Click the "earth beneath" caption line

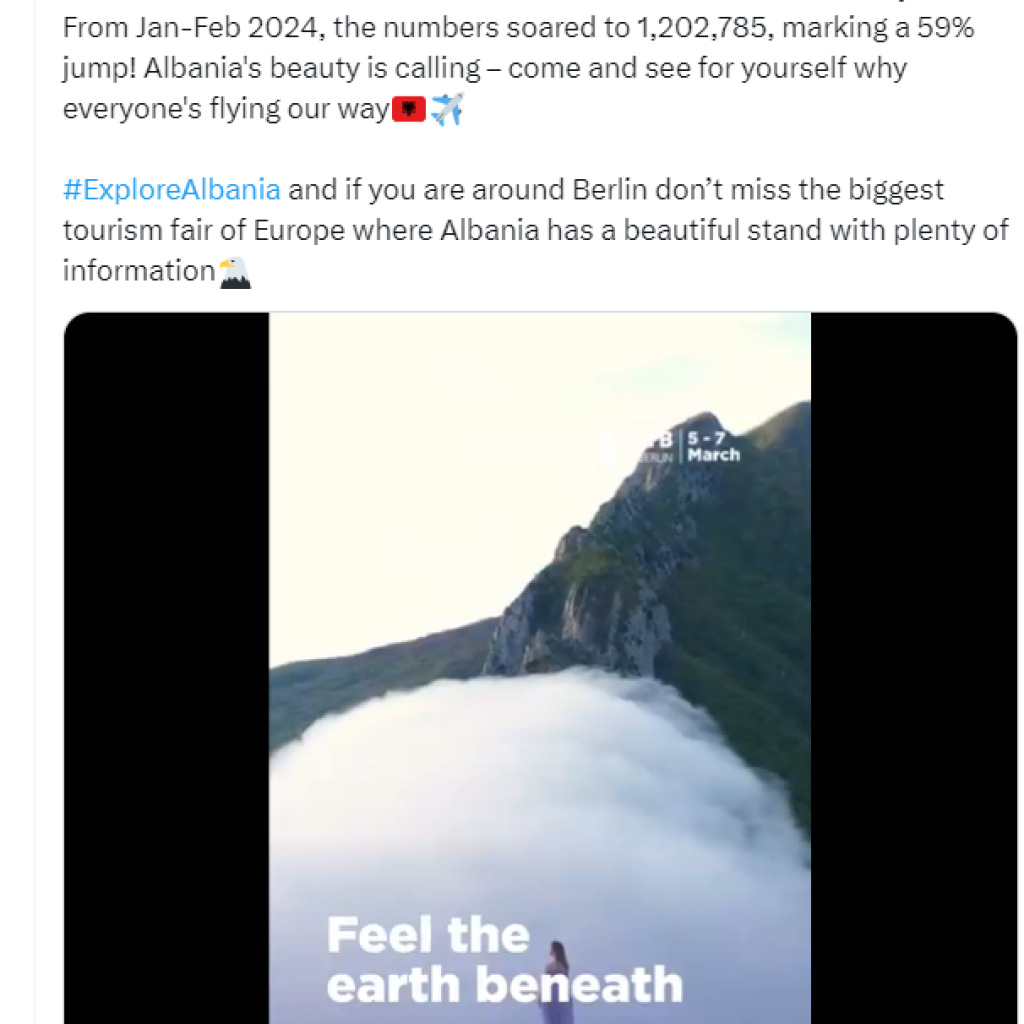point(504,984)
